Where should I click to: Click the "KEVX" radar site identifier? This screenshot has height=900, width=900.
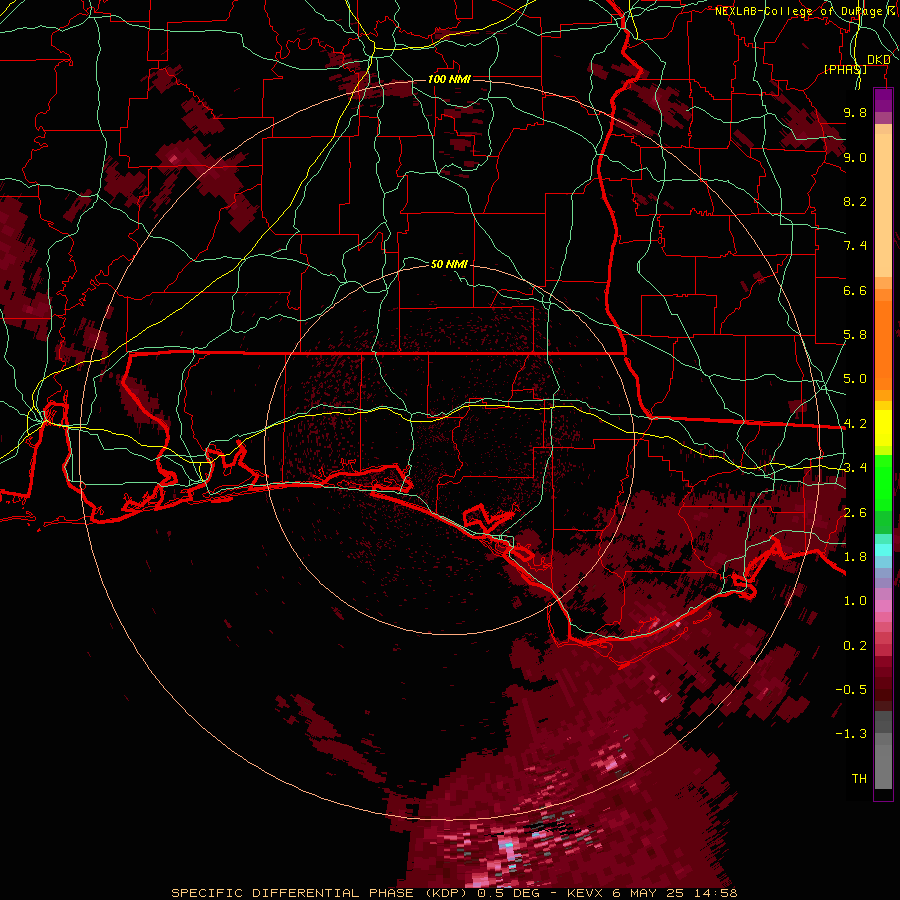(583, 893)
